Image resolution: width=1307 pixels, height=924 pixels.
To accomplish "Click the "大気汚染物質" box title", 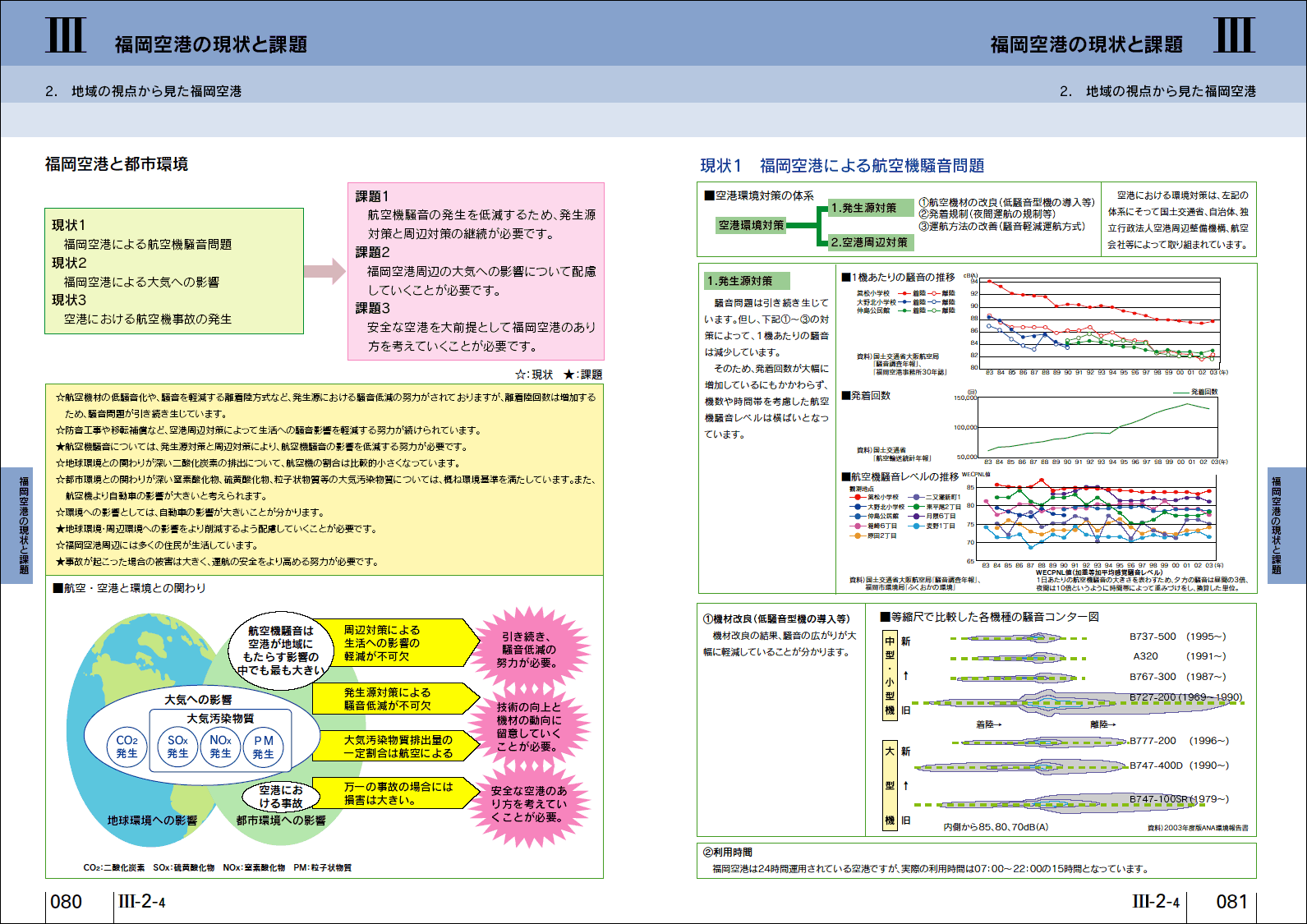I will (220, 718).
